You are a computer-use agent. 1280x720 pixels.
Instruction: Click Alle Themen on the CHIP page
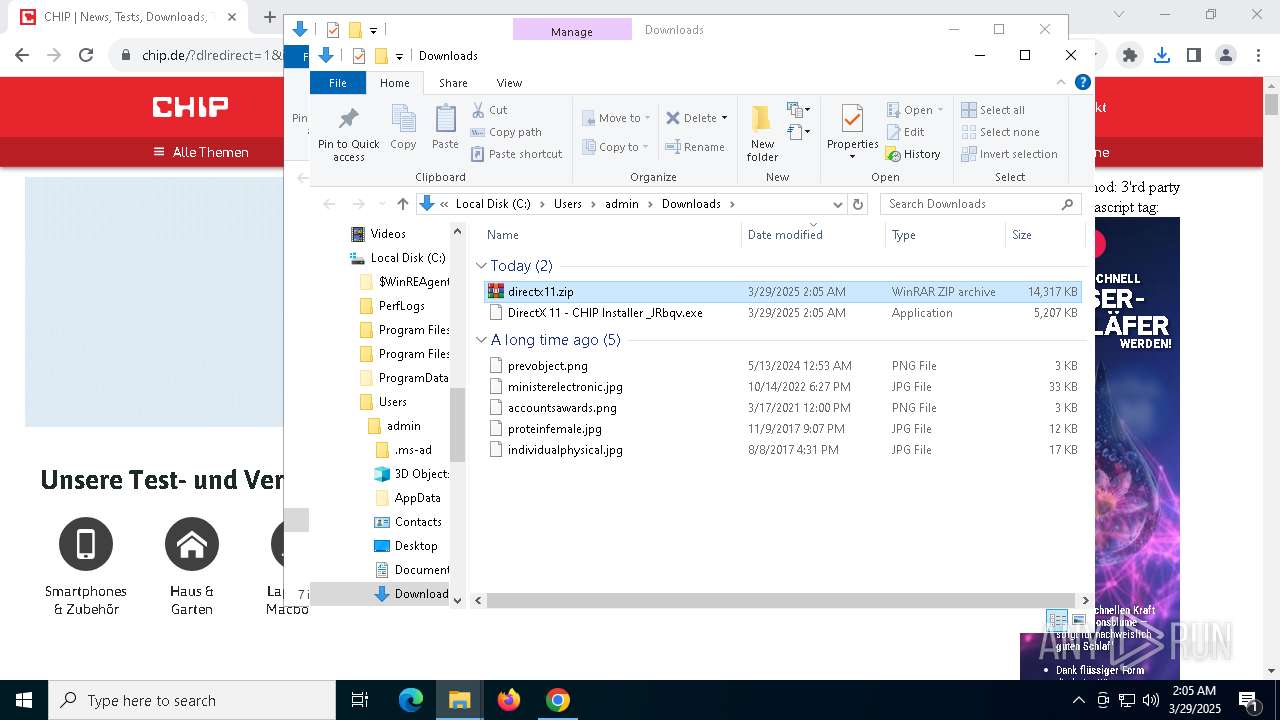[x=200, y=152]
